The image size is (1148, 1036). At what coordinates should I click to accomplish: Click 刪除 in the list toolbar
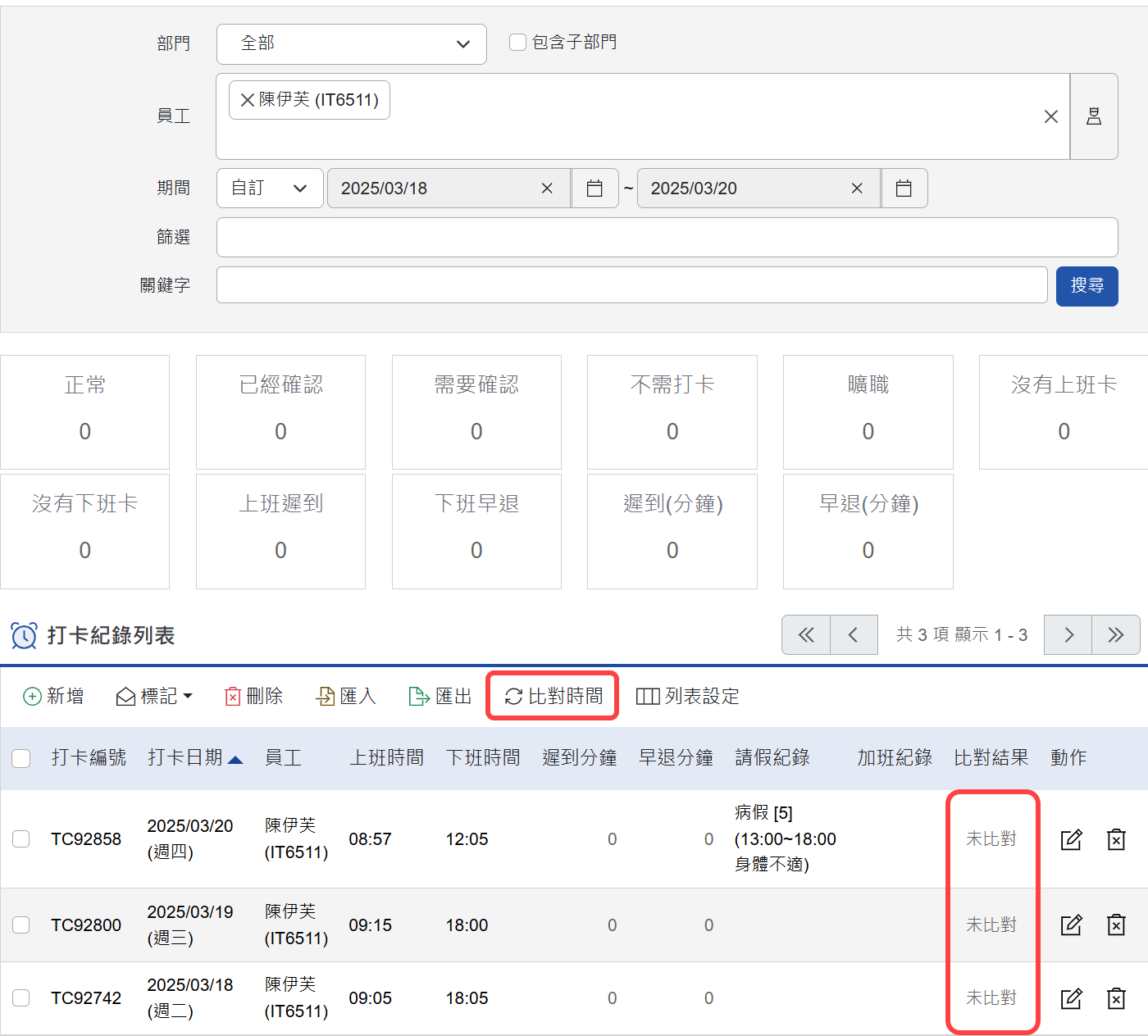(x=253, y=697)
